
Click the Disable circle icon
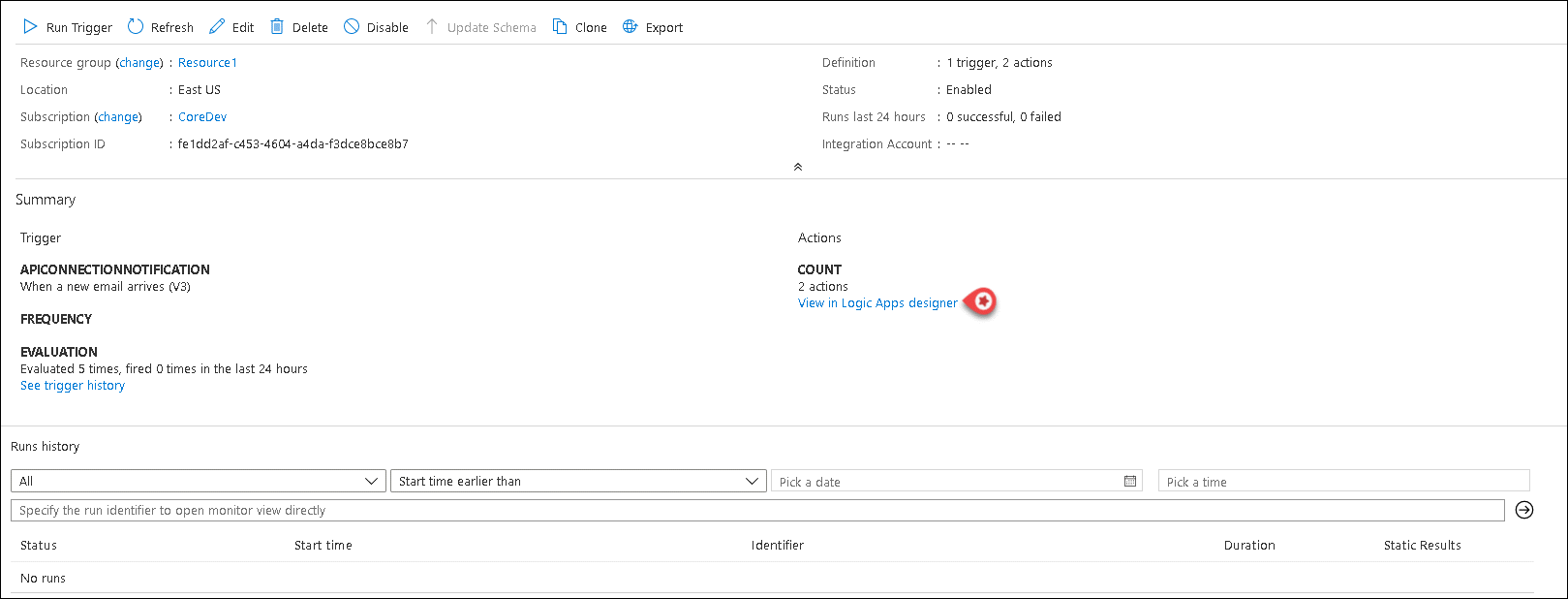[352, 27]
